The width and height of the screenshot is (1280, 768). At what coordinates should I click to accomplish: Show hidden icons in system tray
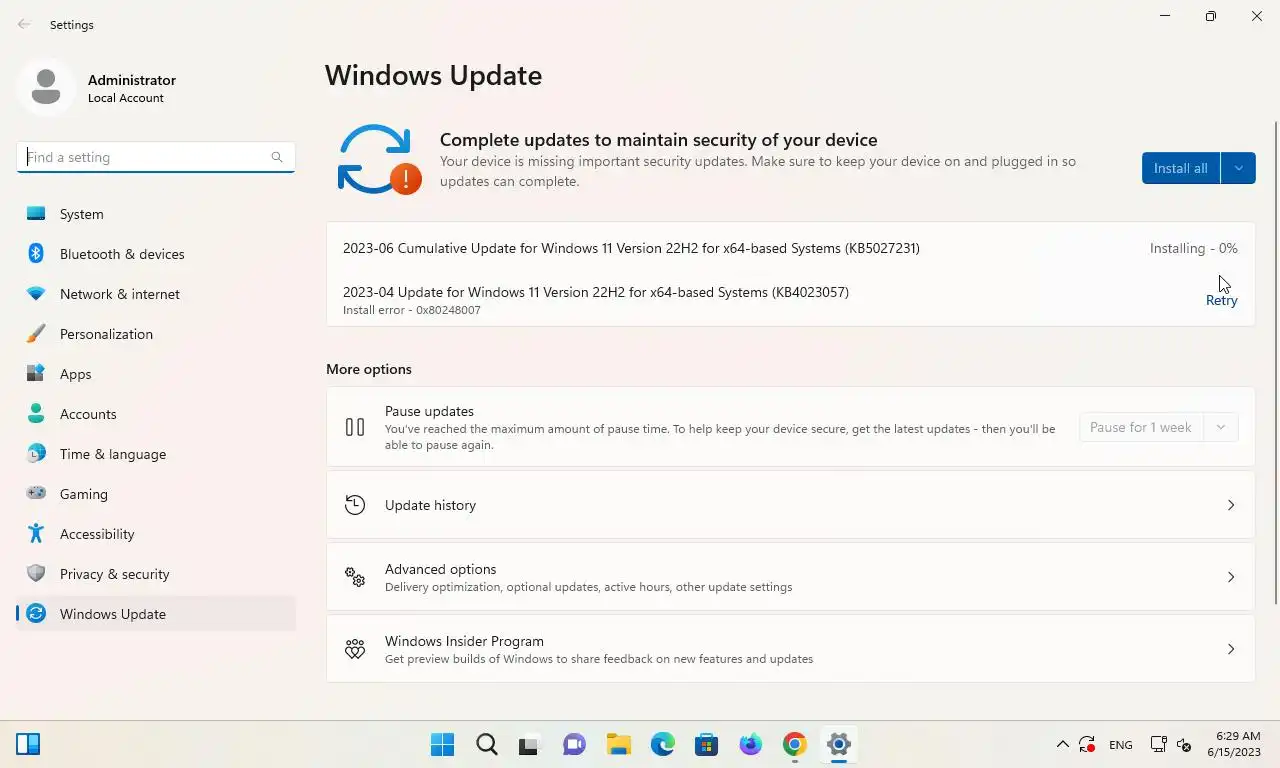pyautogui.click(x=1062, y=744)
